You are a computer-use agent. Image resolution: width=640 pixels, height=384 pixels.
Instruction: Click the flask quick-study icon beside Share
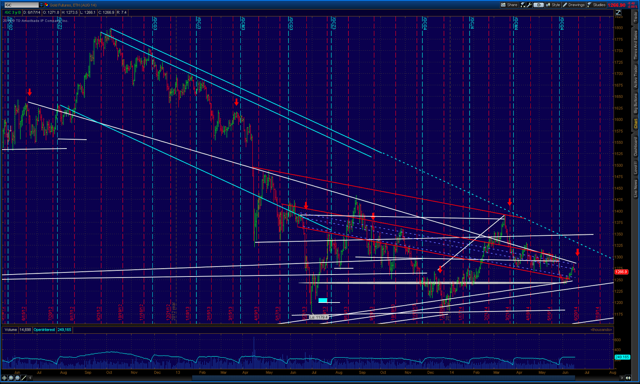point(522,5)
